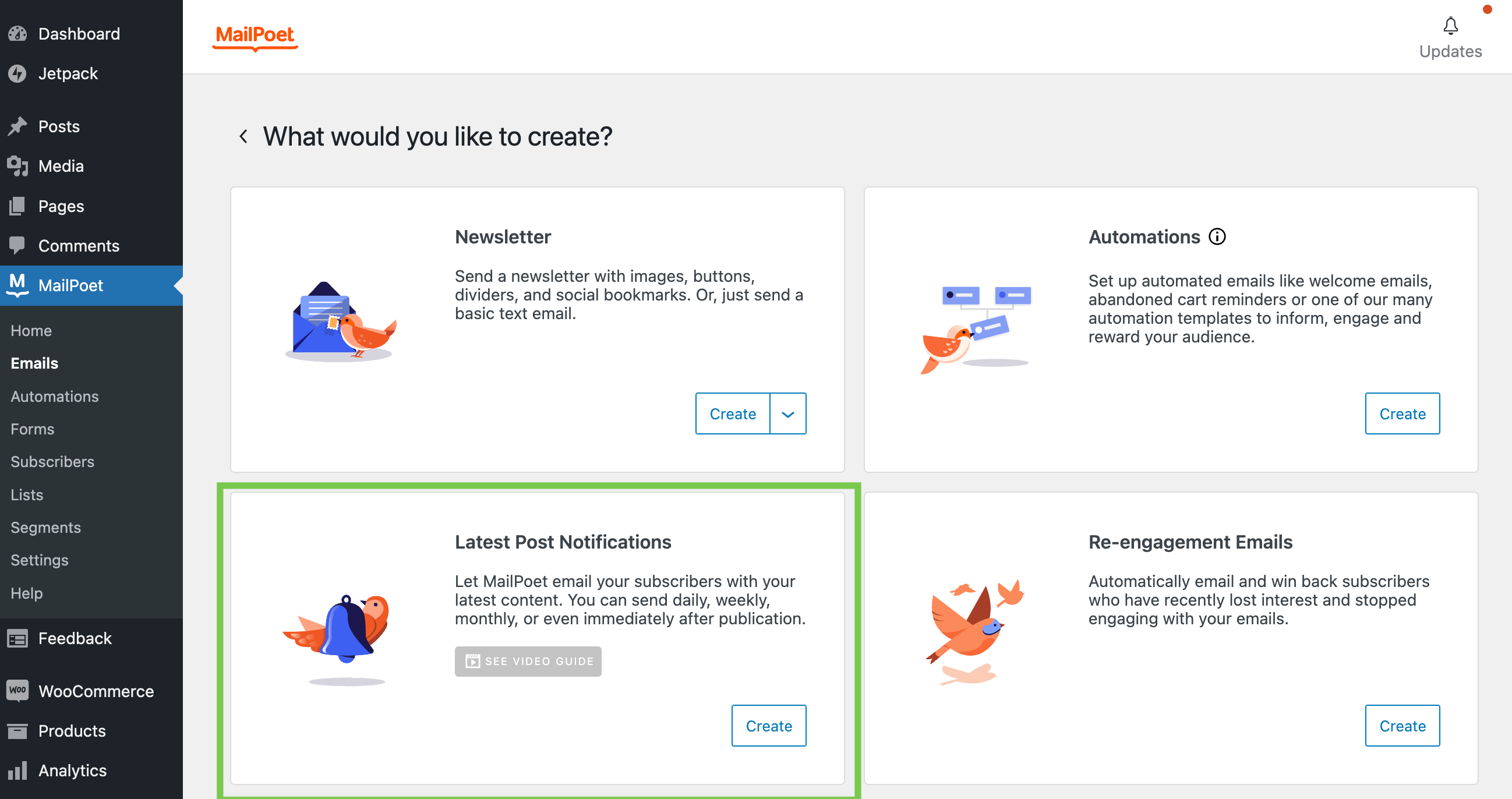Click the Automations info icon
The image size is (1512, 799).
(x=1217, y=236)
